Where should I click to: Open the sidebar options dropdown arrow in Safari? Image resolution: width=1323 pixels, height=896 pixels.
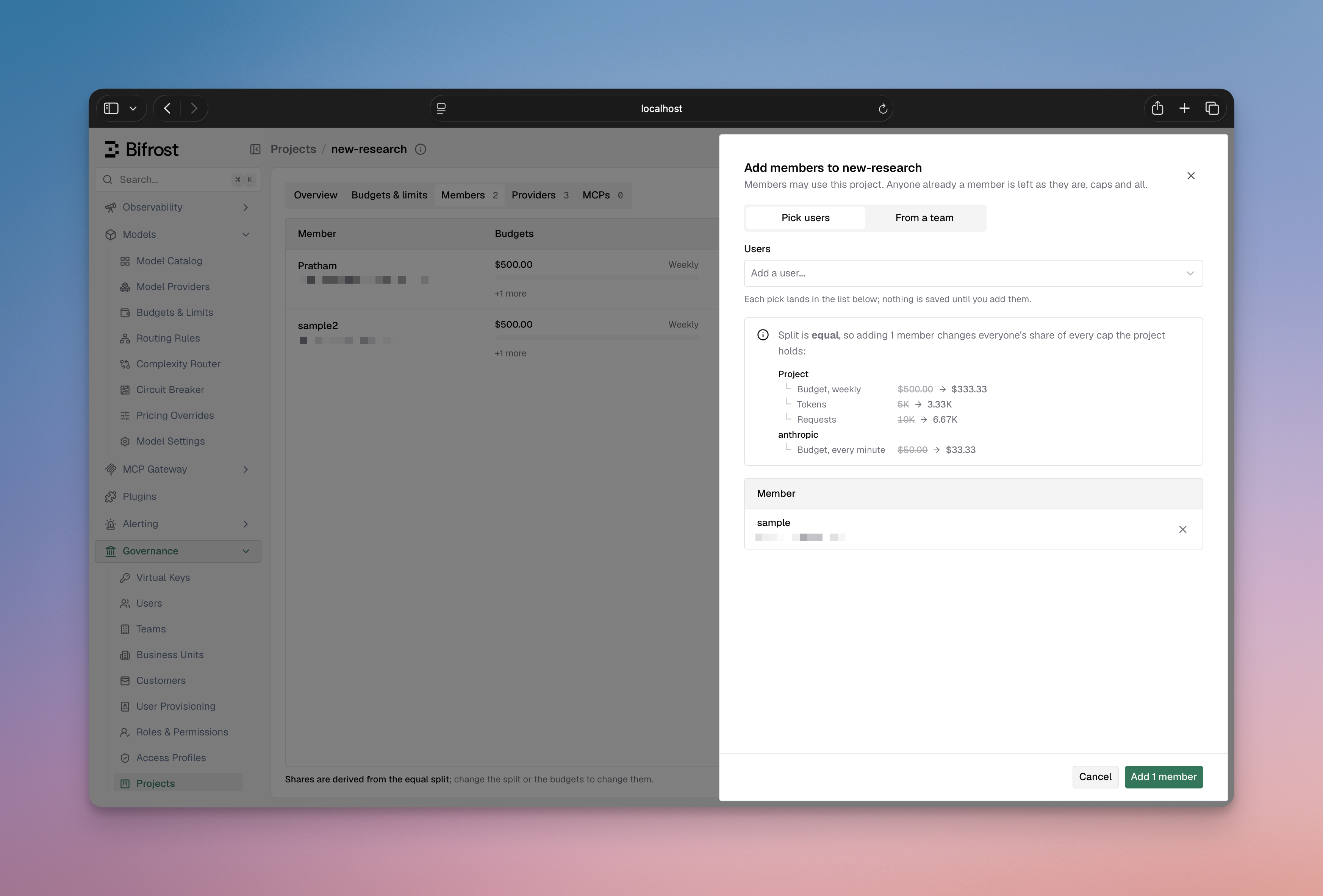click(133, 109)
